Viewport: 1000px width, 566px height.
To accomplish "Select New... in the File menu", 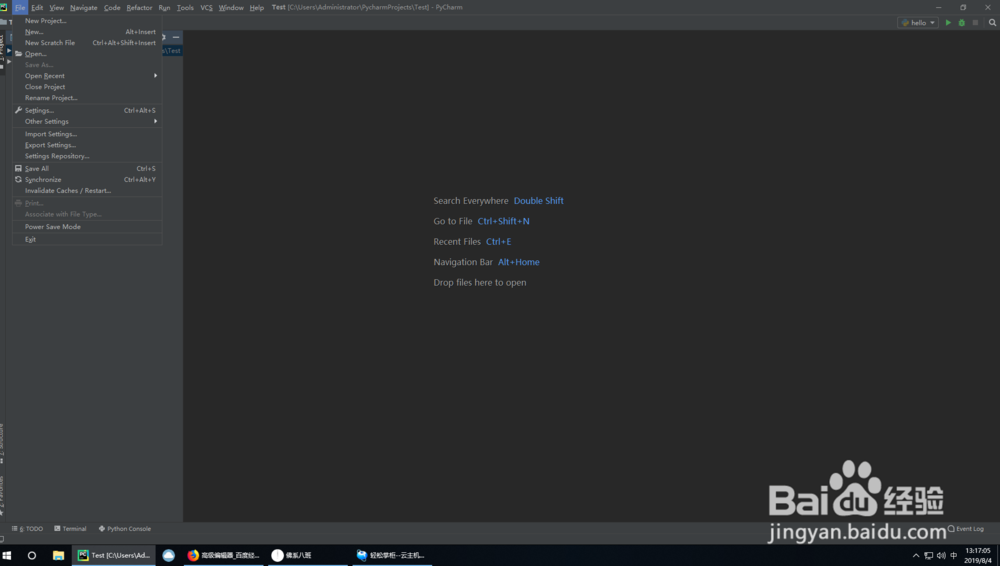I will click(x=87, y=32).
